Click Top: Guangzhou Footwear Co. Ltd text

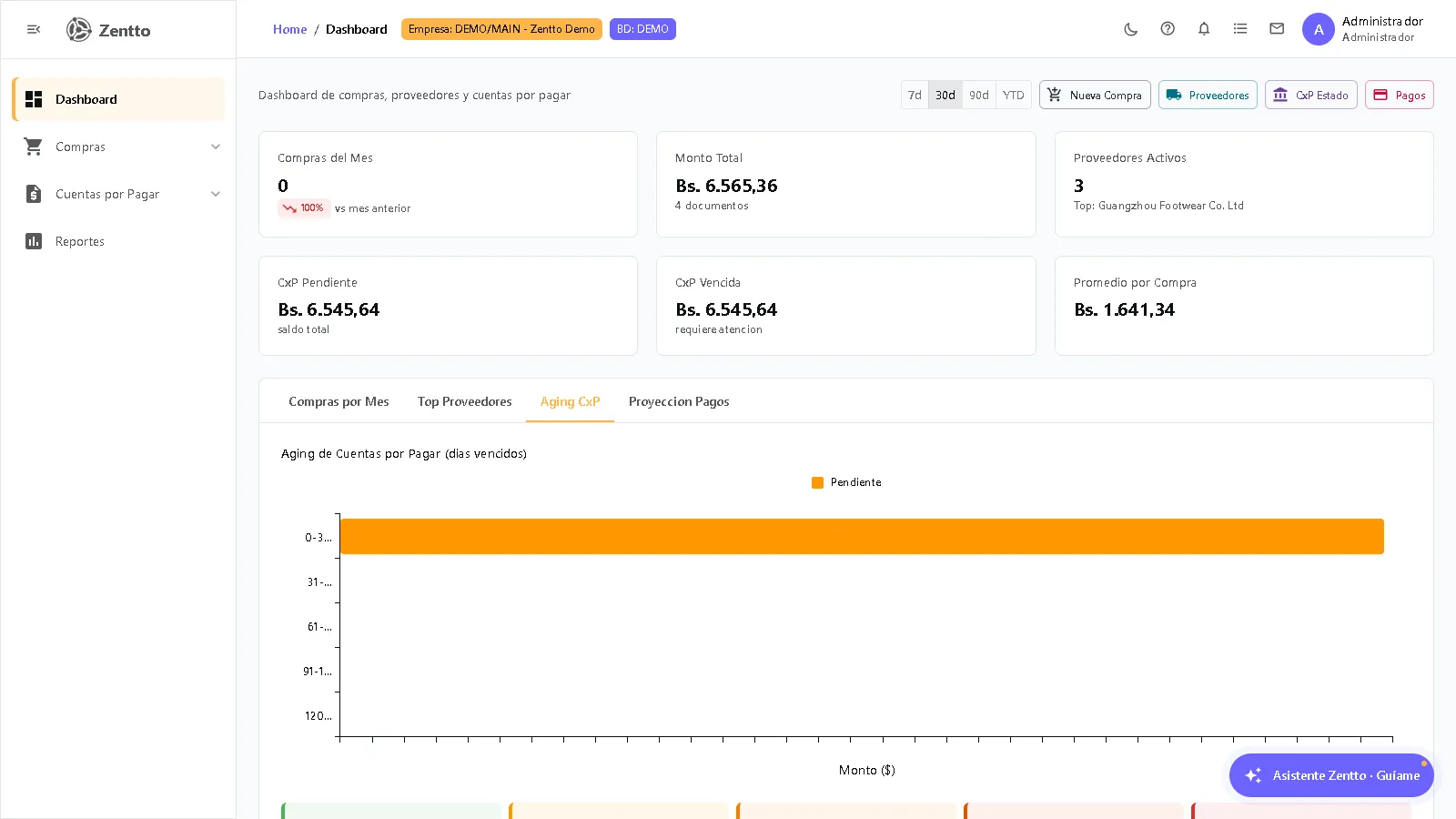pyautogui.click(x=1158, y=206)
